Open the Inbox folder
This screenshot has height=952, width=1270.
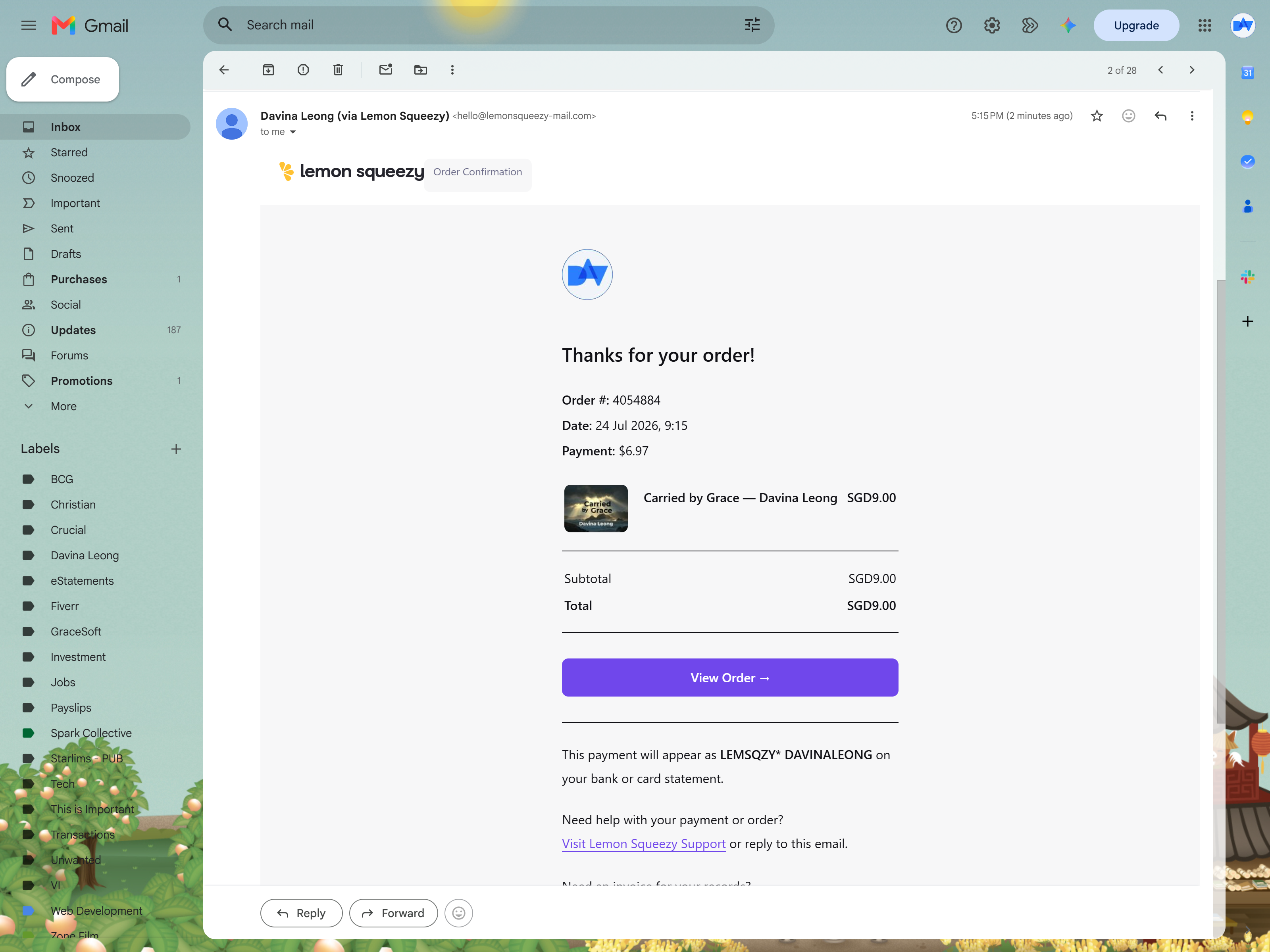click(x=95, y=127)
